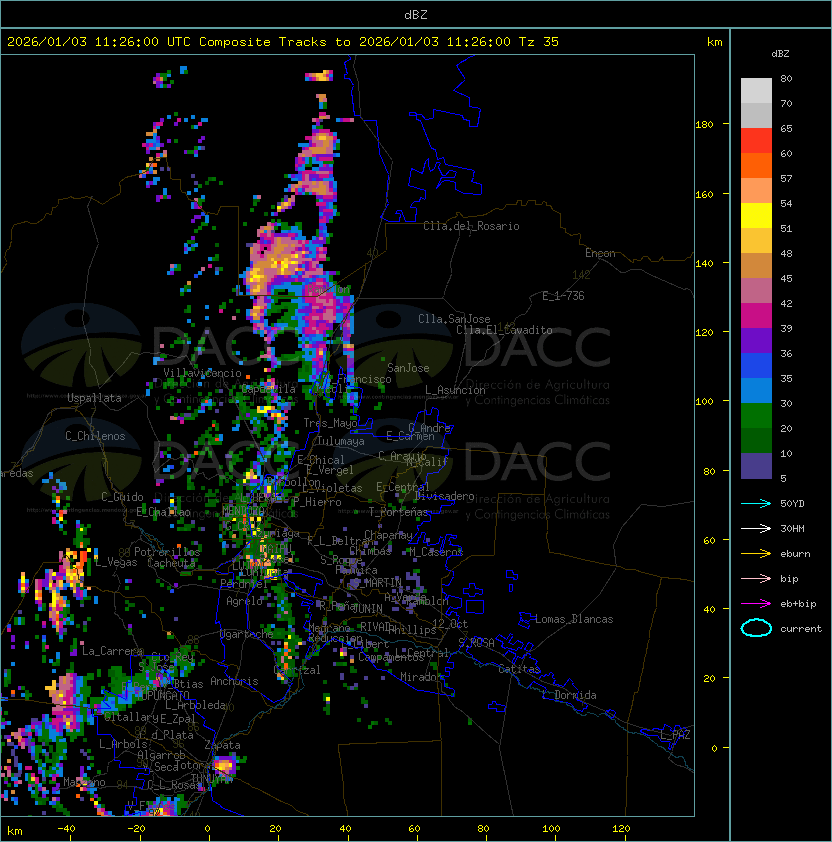Click the 'Clla.SanJose' map label
The image size is (832, 842).
coord(454,319)
